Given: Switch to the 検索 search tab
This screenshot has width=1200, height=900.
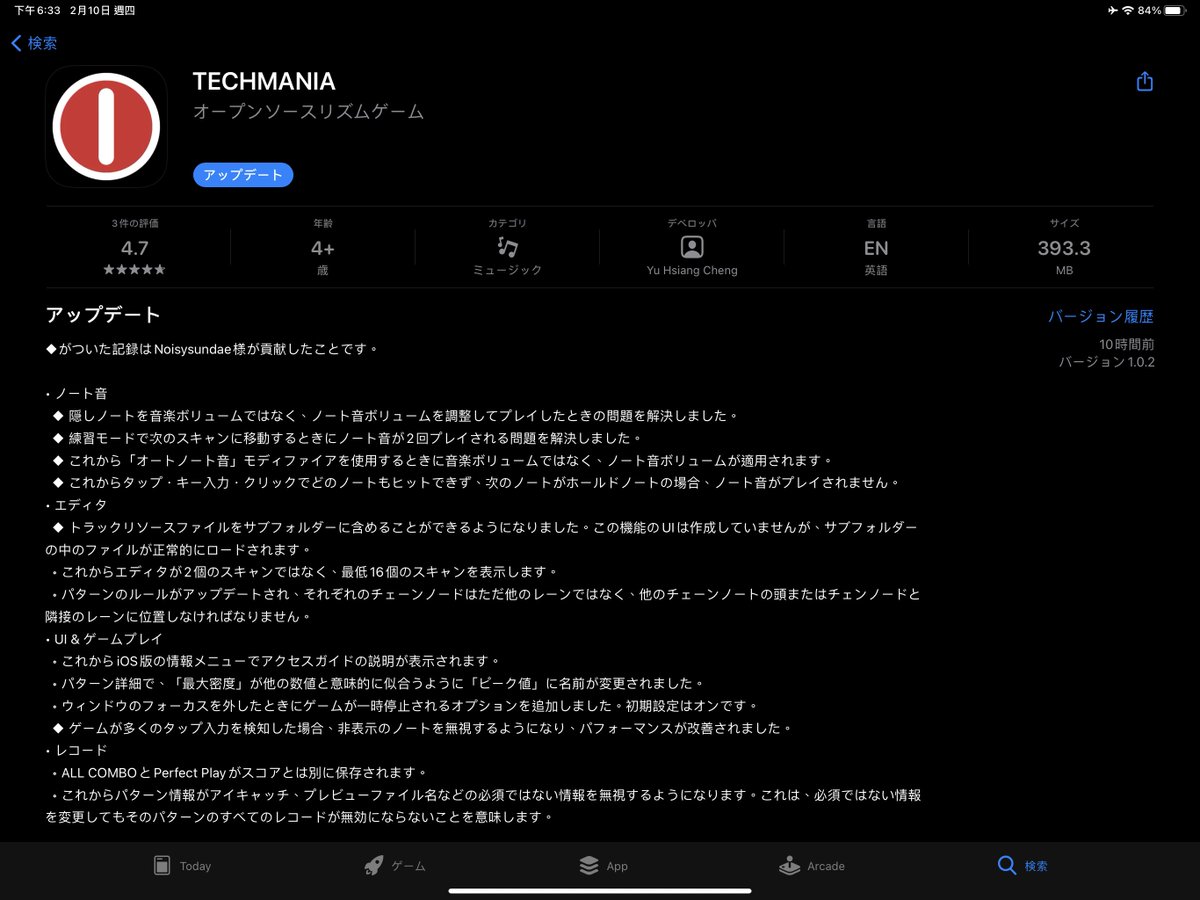Looking at the screenshot, I should pos(1022,866).
